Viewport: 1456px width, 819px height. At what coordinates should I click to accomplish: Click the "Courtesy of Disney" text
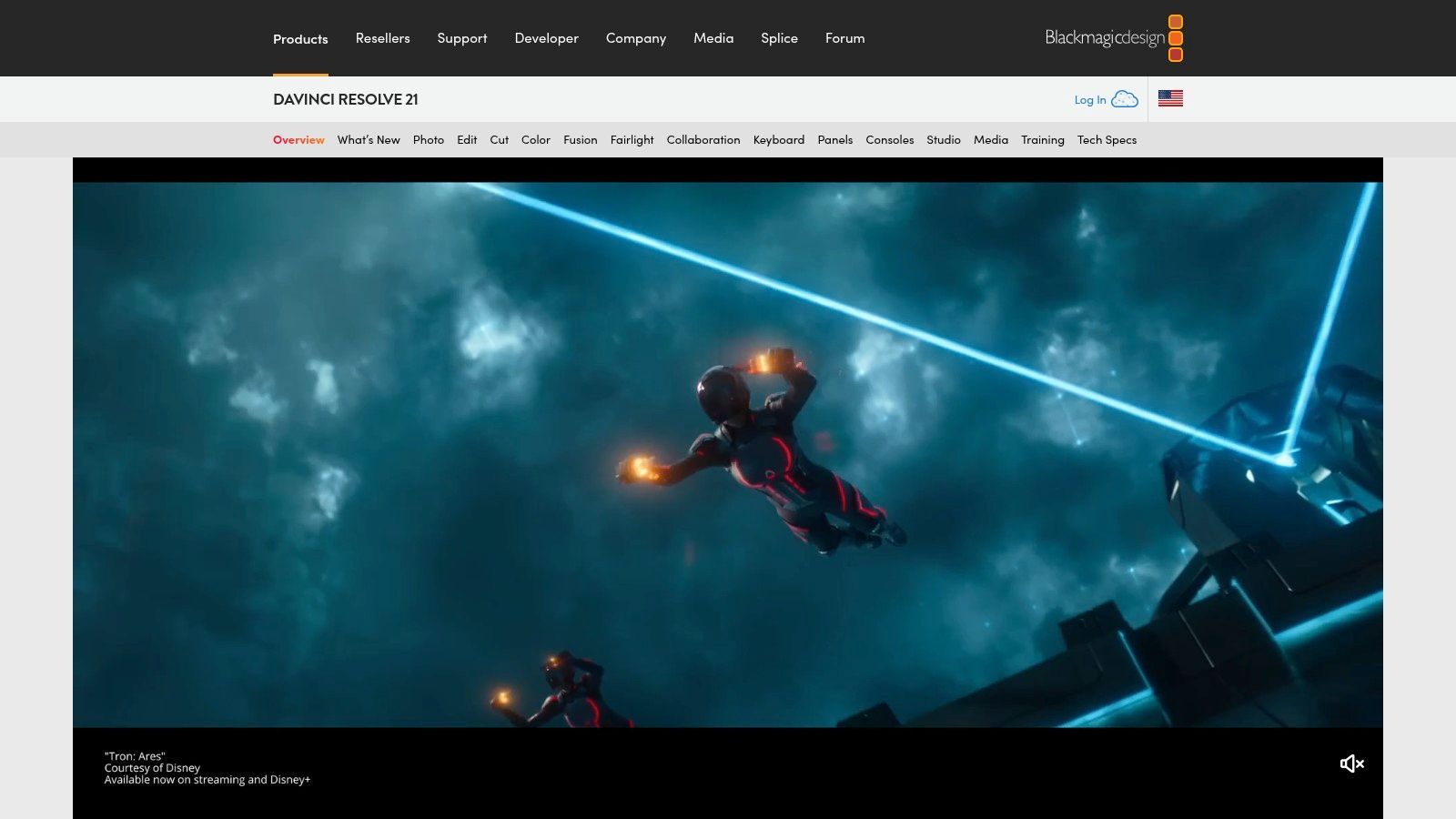point(152,768)
